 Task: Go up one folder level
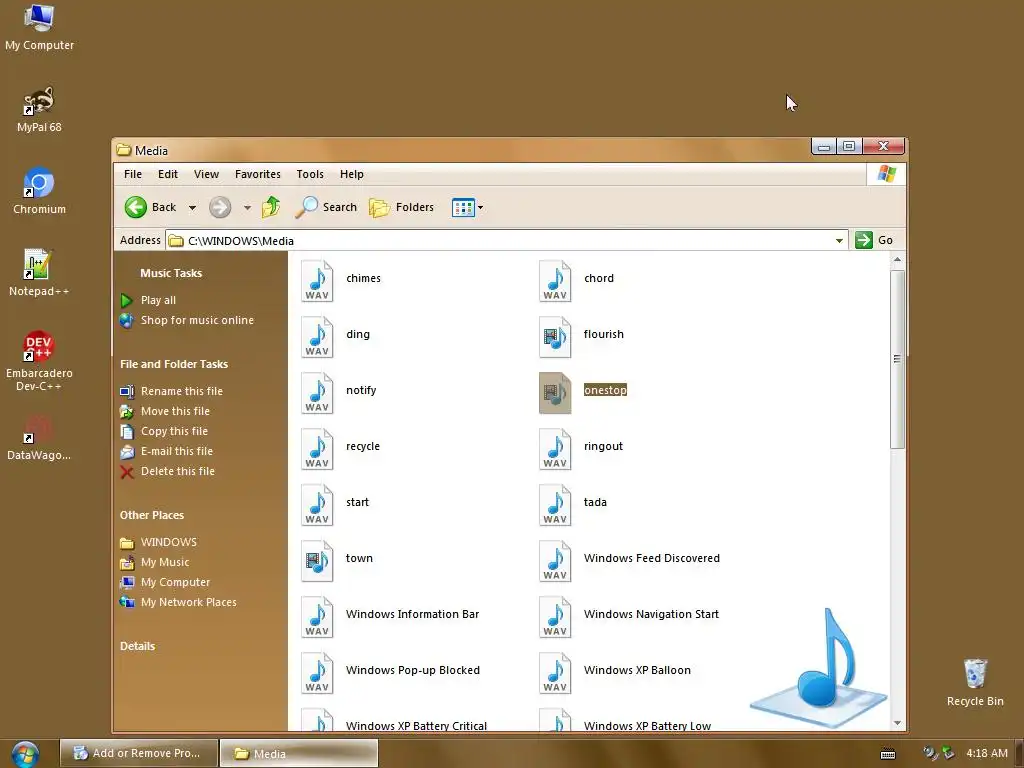(270, 207)
